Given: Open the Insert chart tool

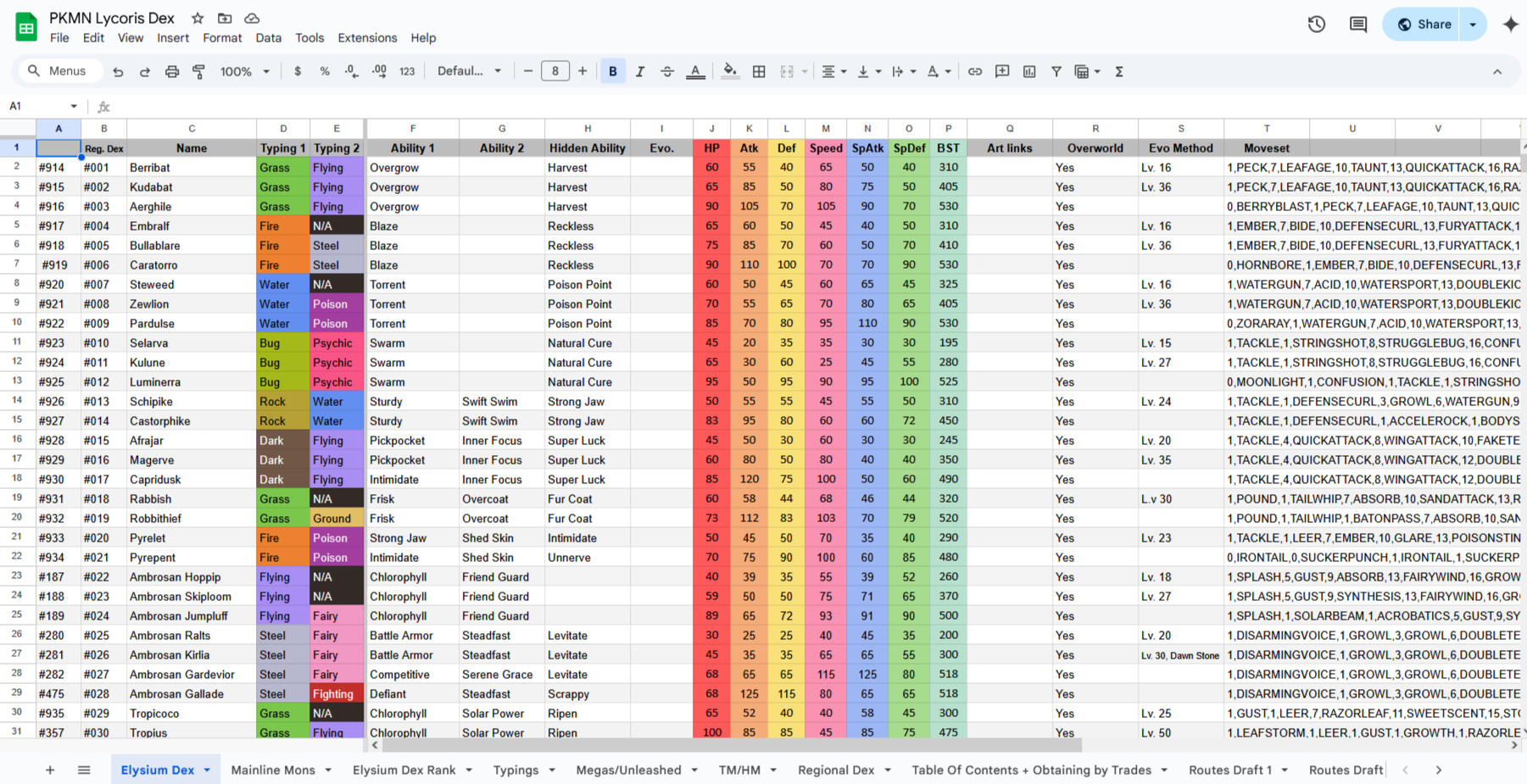Looking at the screenshot, I should point(1028,71).
